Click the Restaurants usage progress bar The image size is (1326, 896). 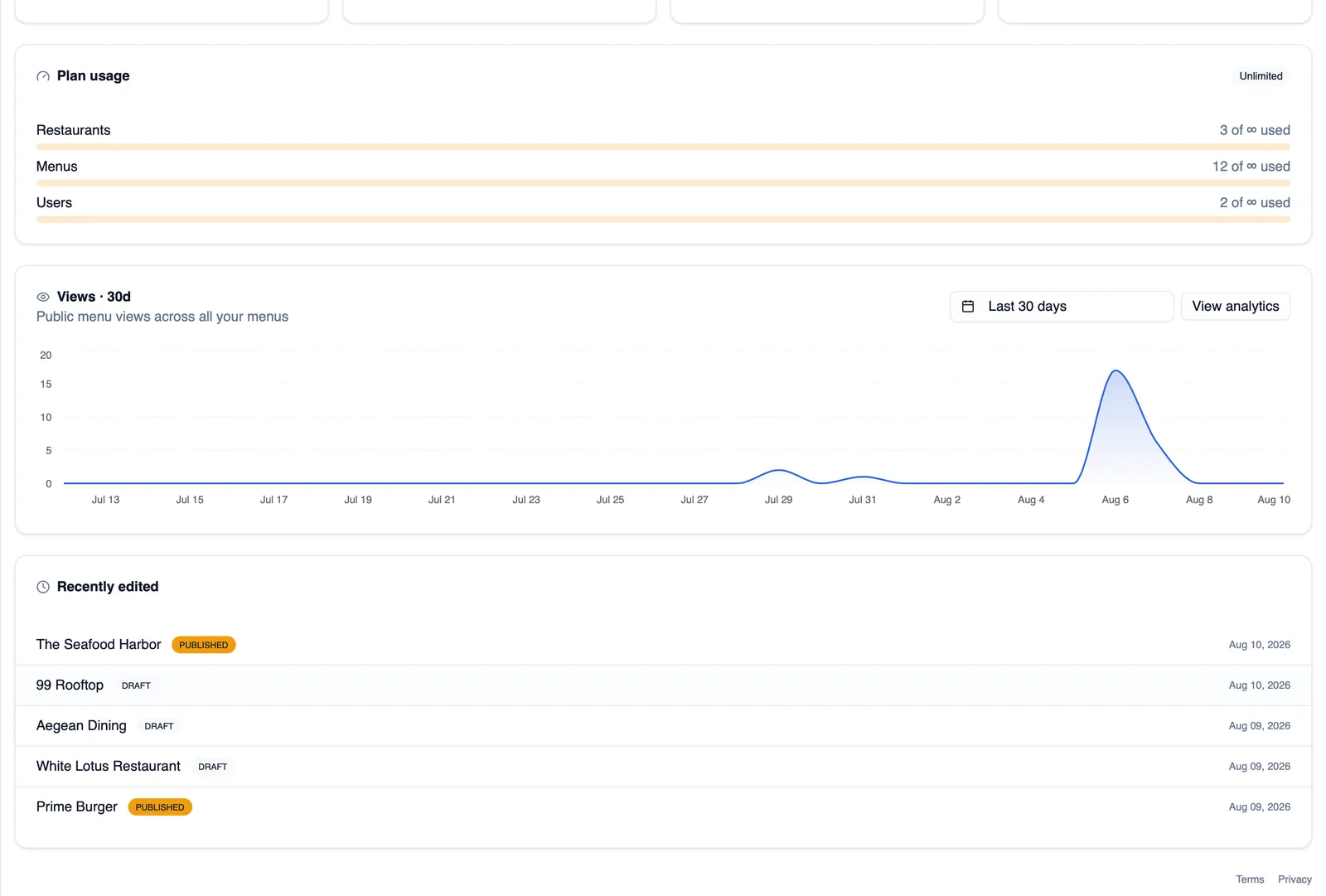[x=663, y=147]
